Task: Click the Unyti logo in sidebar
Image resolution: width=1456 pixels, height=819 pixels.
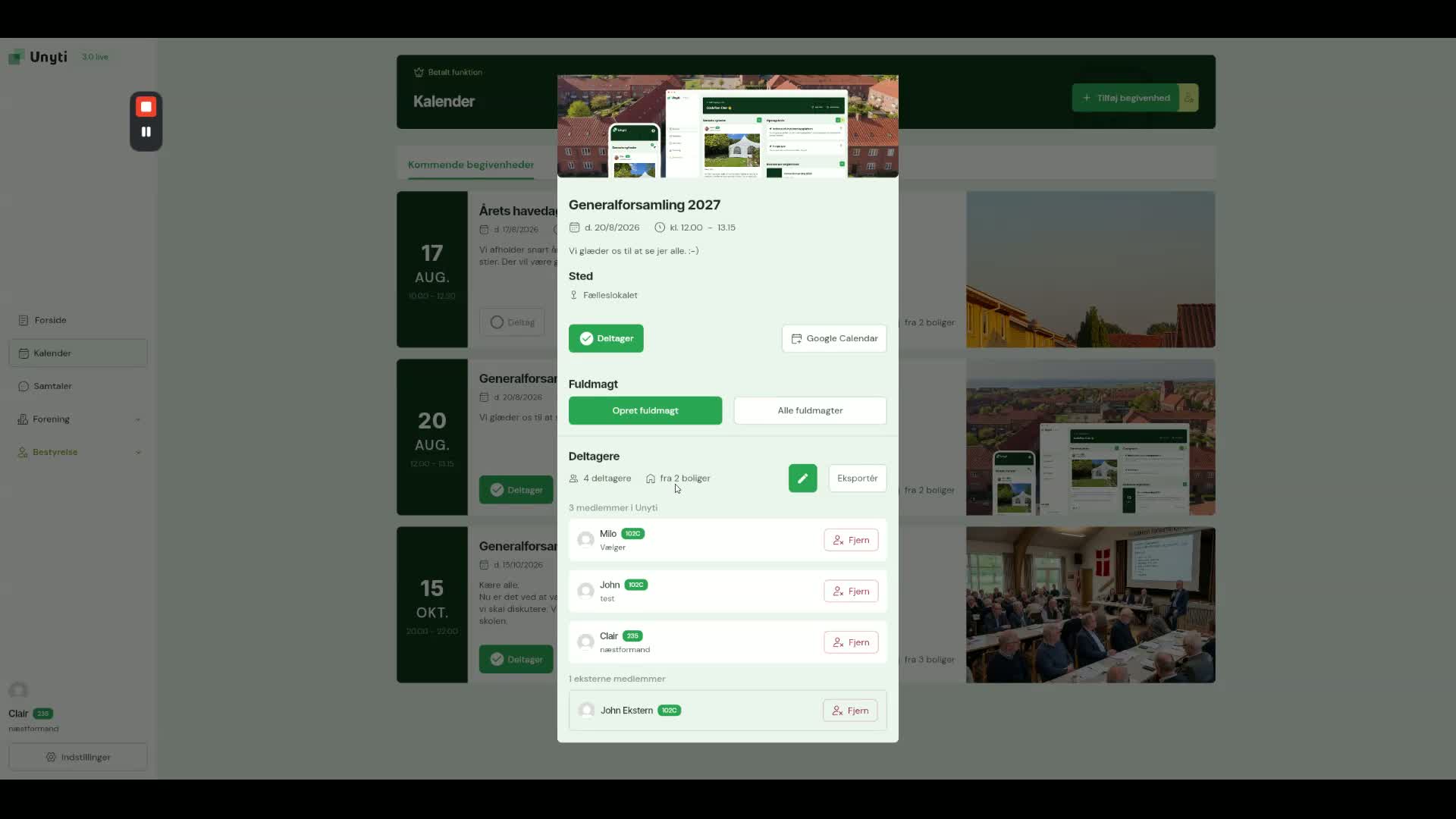Action: coord(38,57)
